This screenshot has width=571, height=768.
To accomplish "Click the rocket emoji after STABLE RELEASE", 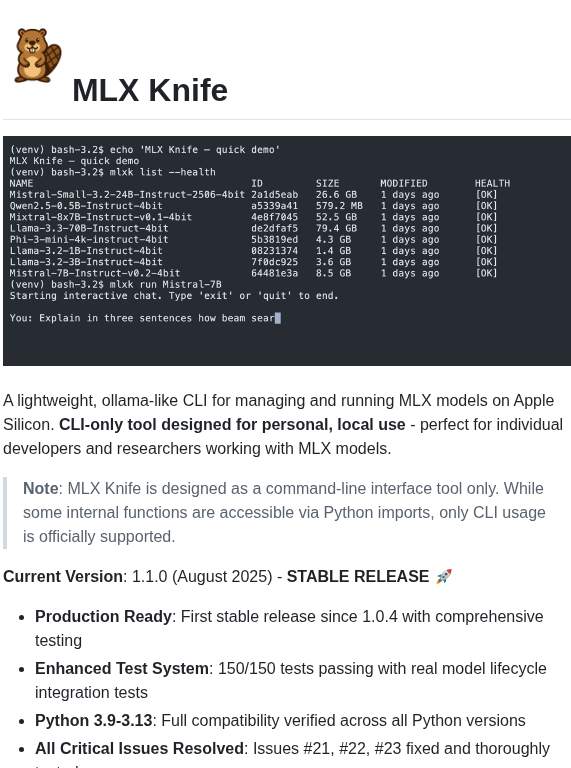I will point(444,576).
